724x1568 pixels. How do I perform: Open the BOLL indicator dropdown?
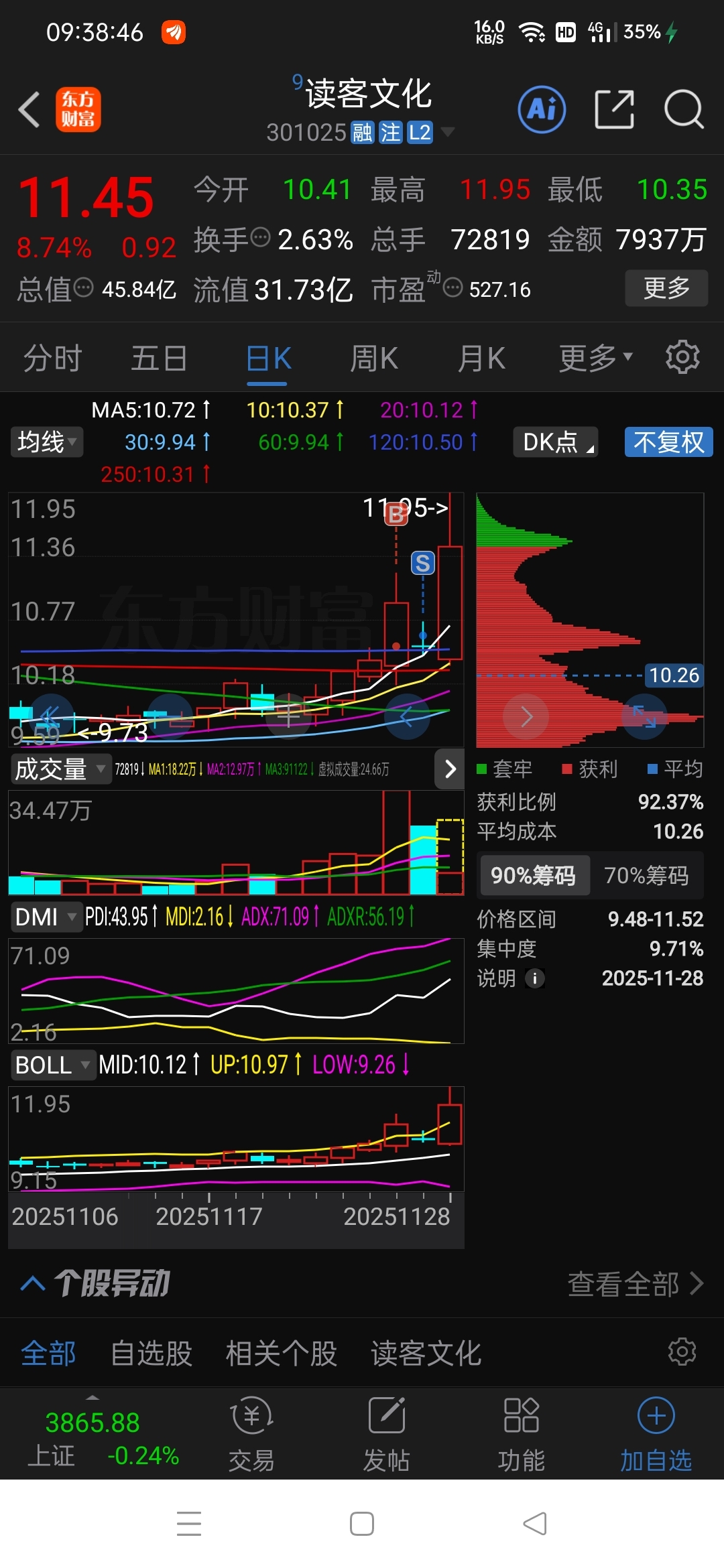coord(52,1065)
